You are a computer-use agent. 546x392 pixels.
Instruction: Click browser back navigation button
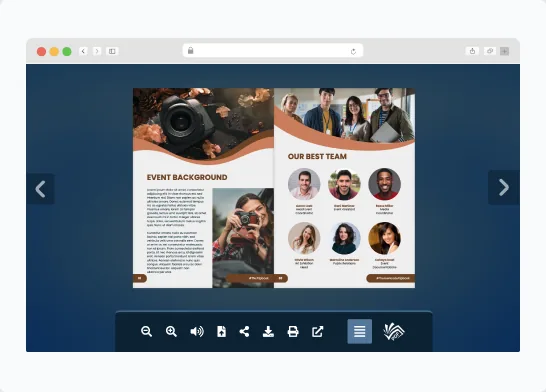tap(83, 51)
